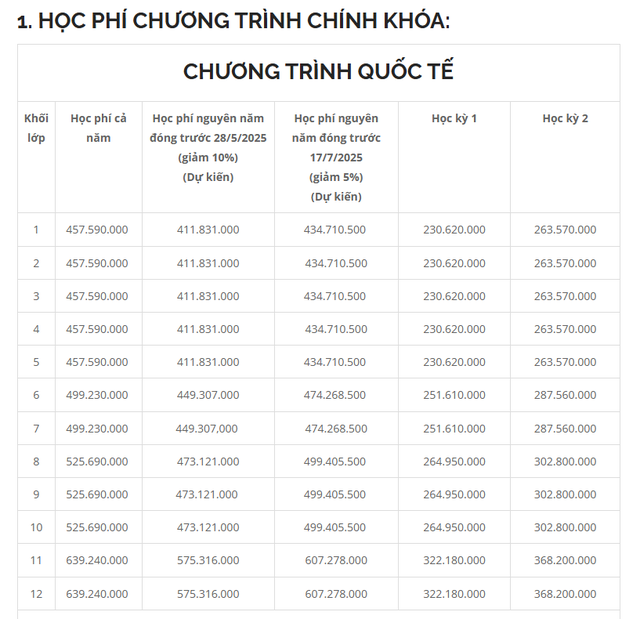Select the 'Học kỳ 2' column header

[565, 118]
